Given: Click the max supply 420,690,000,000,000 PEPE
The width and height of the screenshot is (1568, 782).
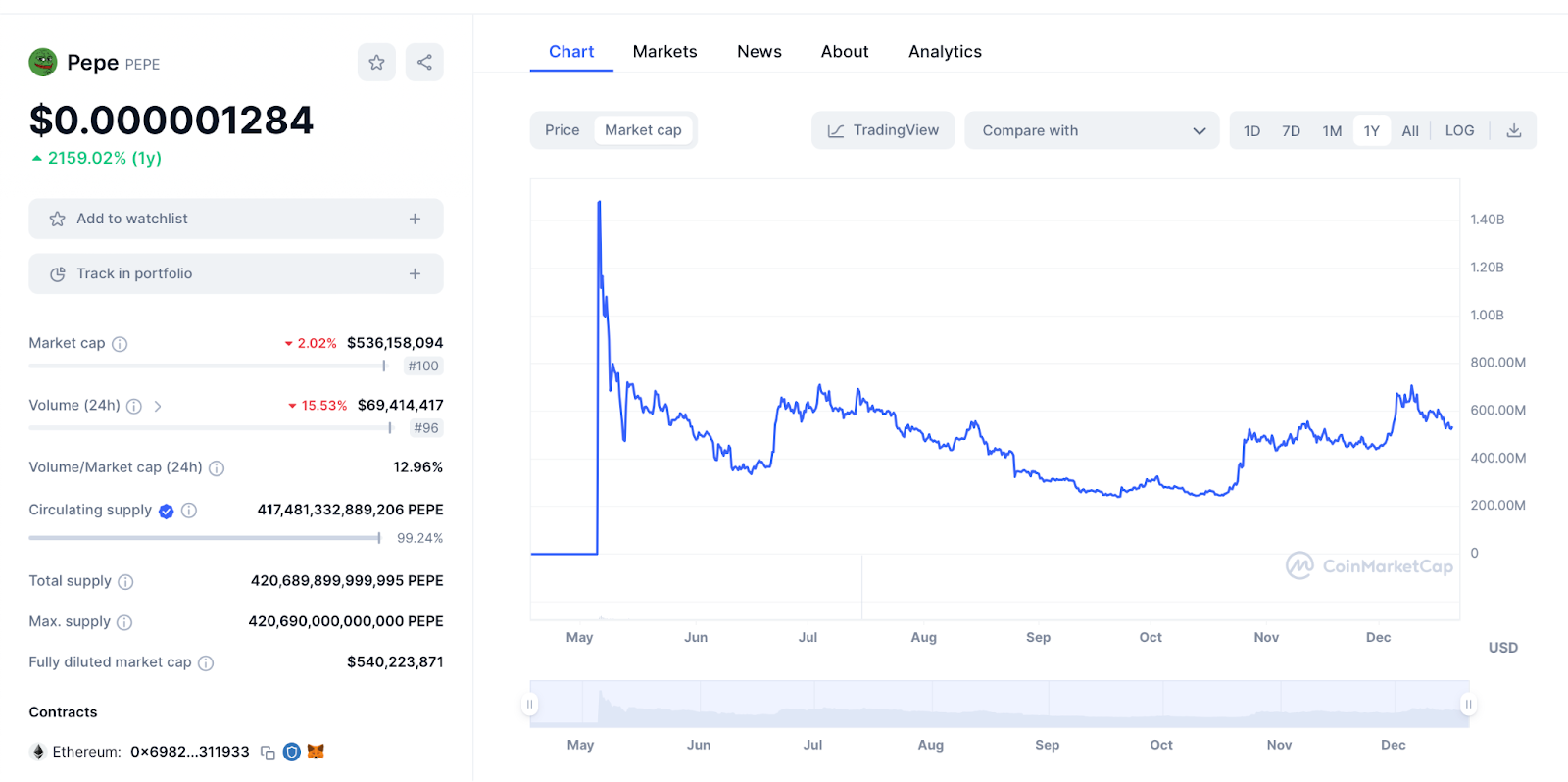Looking at the screenshot, I should click(x=346, y=621).
